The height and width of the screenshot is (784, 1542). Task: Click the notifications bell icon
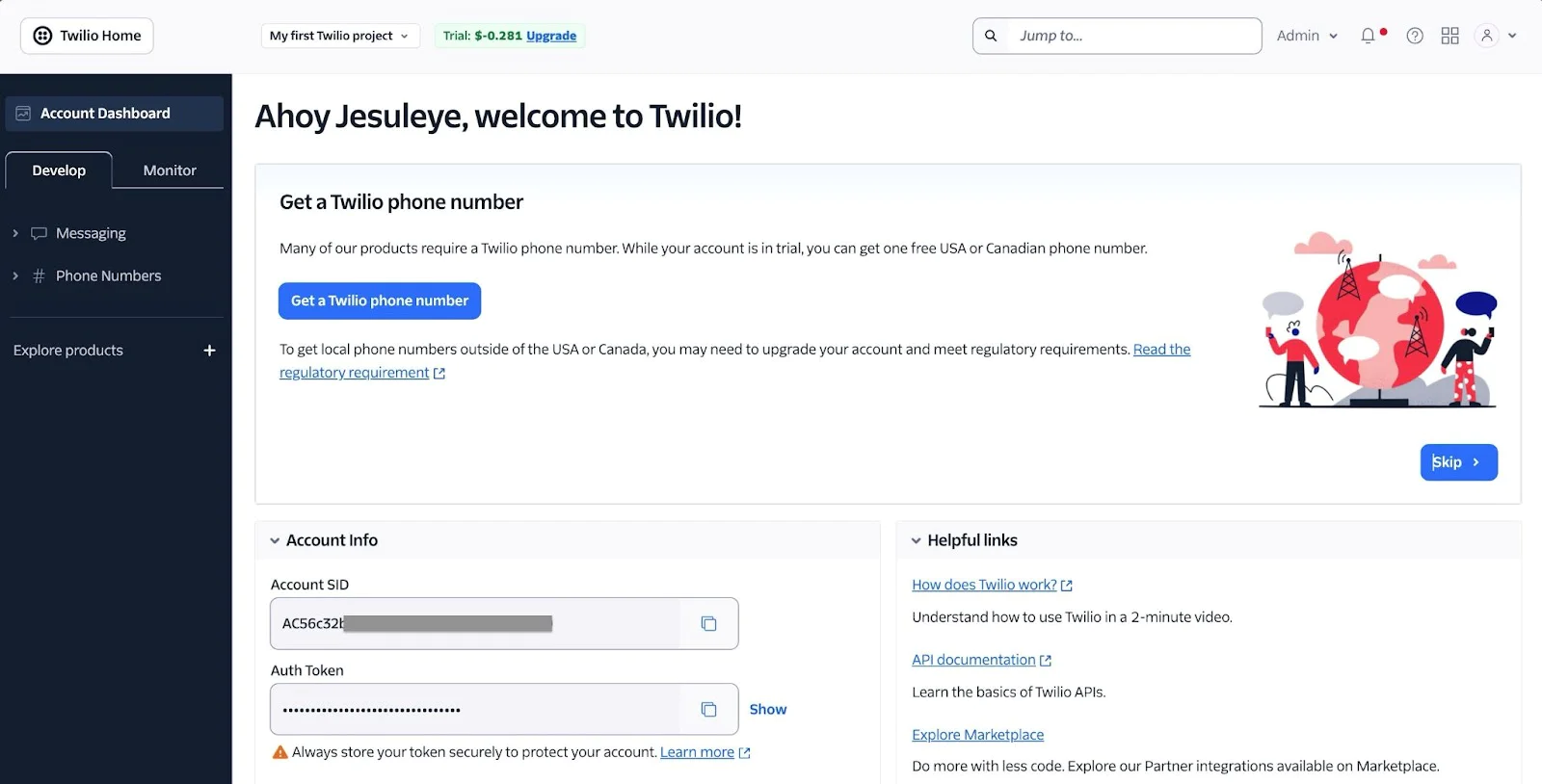point(1368,35)
